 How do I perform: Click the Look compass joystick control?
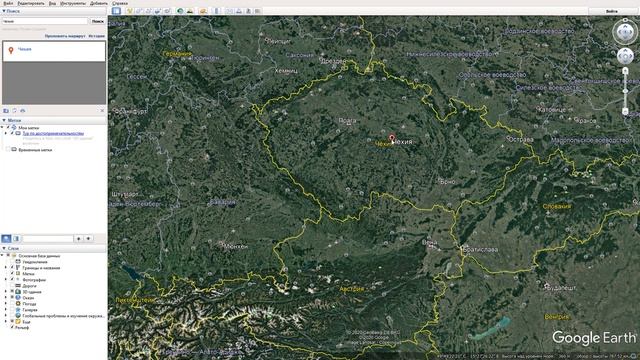coord(625,32)
